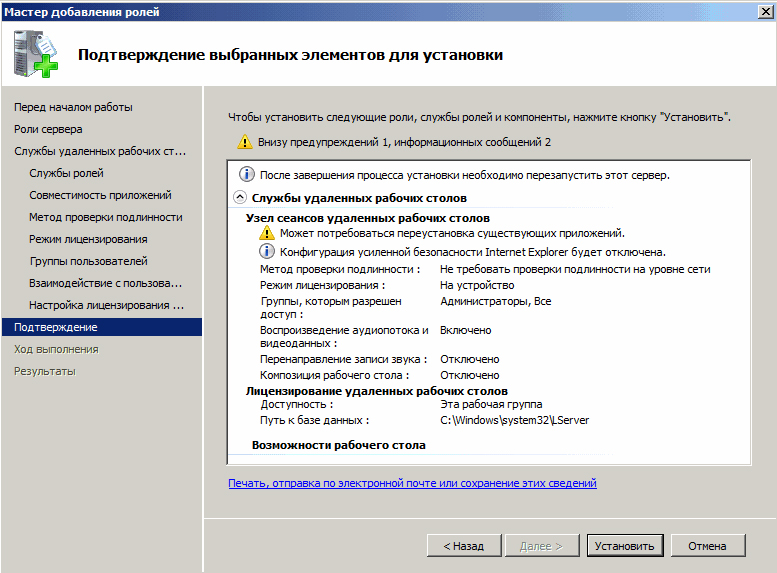Open "Службы удаленных рабочих ст..." step
This screenshot has width=777, height=573.
[100, 151]
